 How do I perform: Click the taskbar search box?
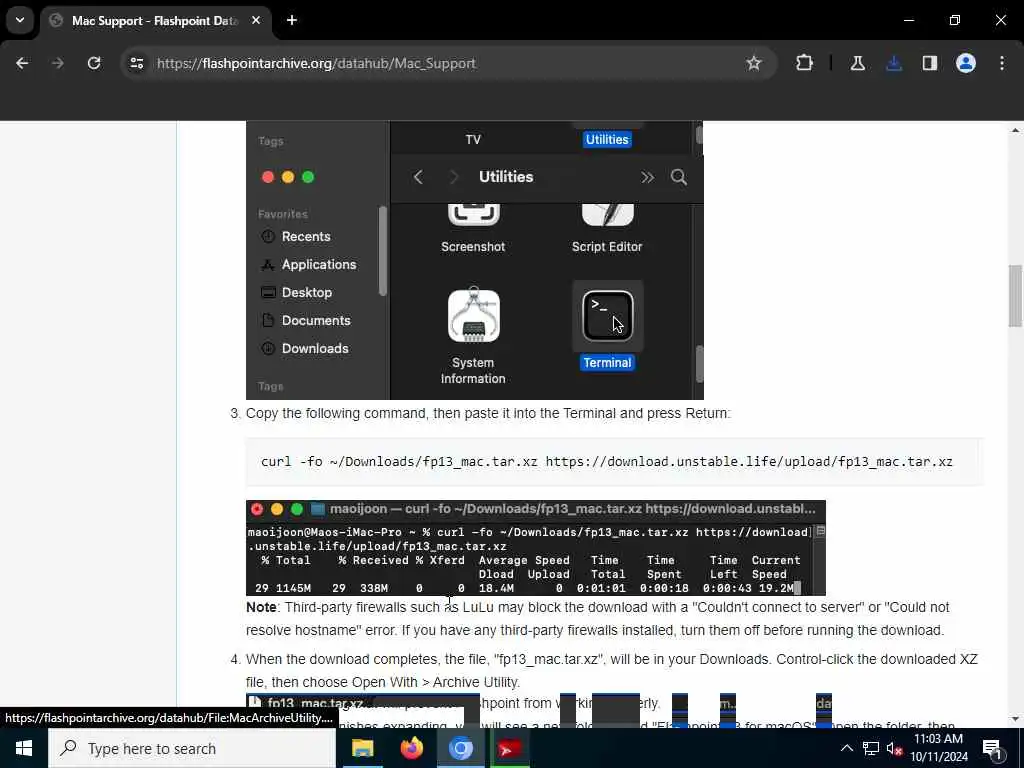[192, 748]
